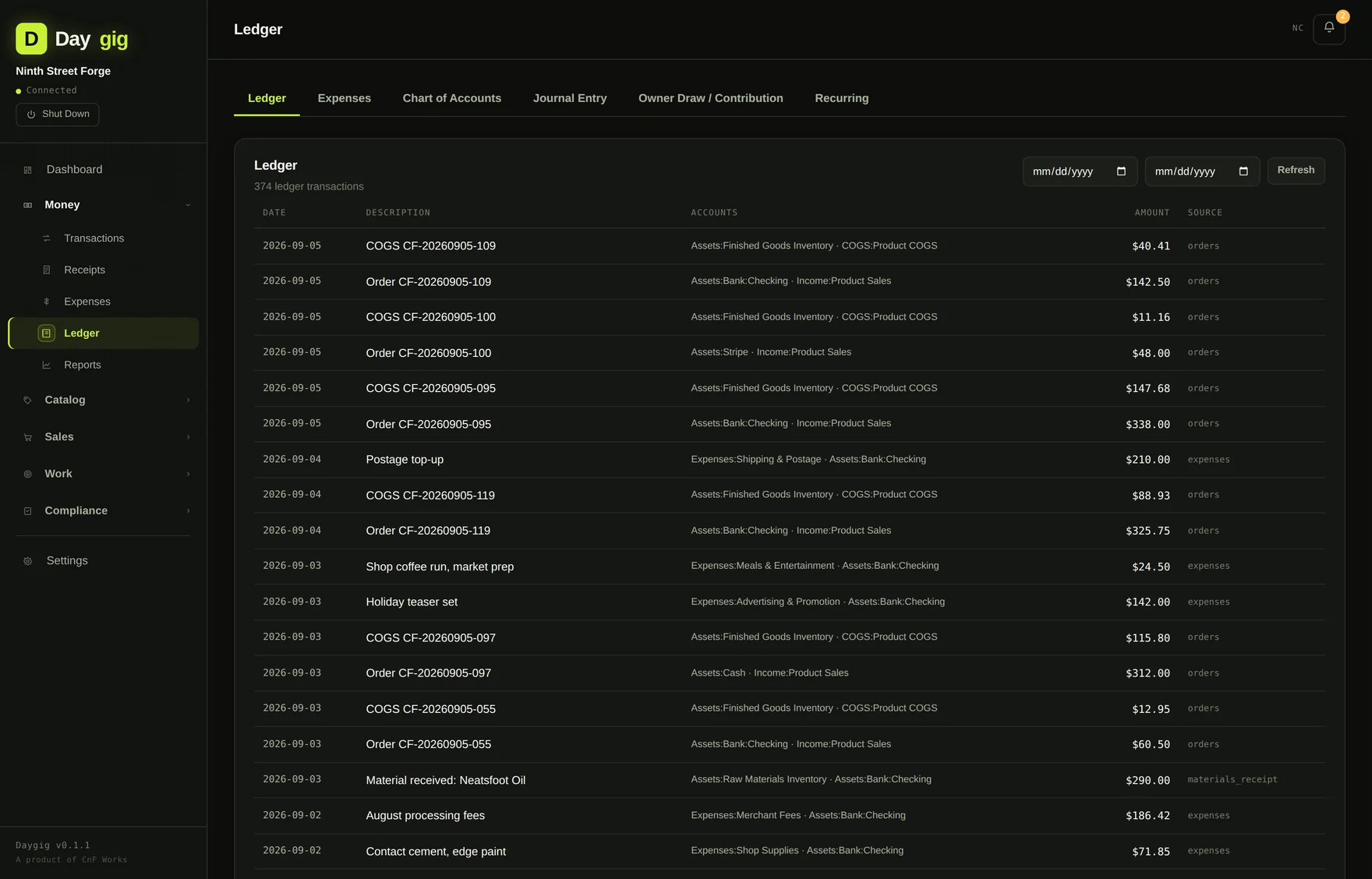Select the Holiday teaser set row

[789, 602]
